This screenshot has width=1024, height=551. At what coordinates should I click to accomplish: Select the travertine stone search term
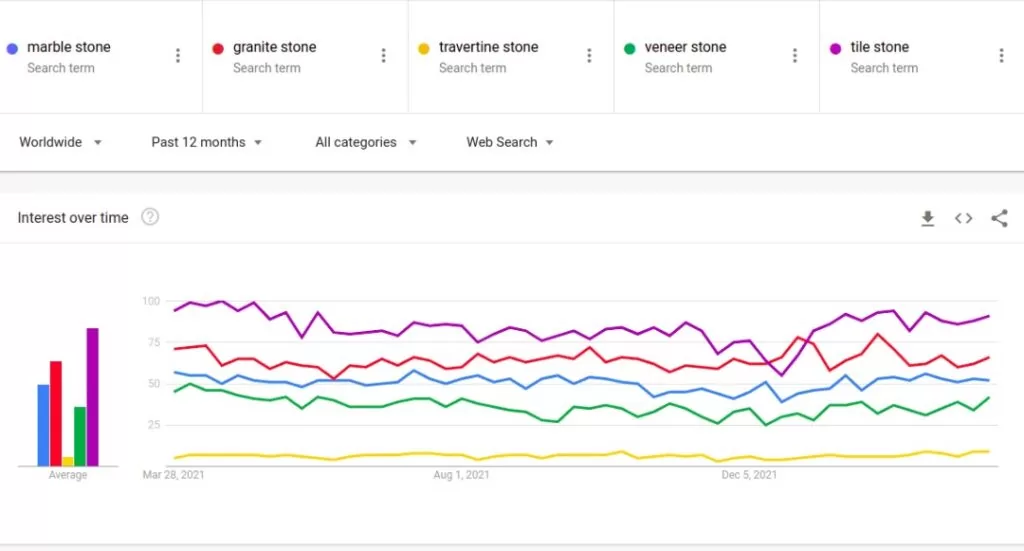click(488, 47)
